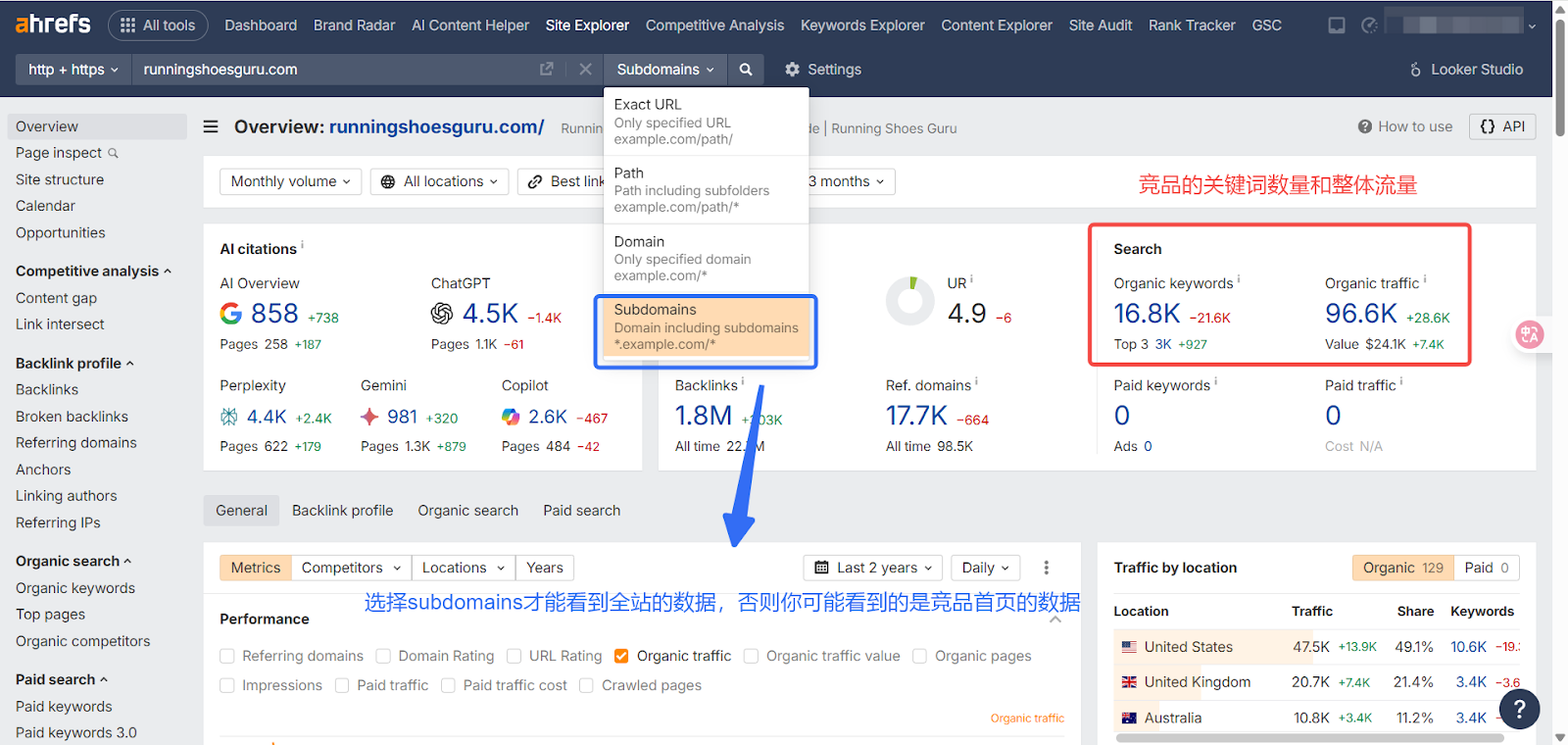Open the three-dot chart options menu
This screenshot has height=745, width=1568.
[x=1047, y=568]
